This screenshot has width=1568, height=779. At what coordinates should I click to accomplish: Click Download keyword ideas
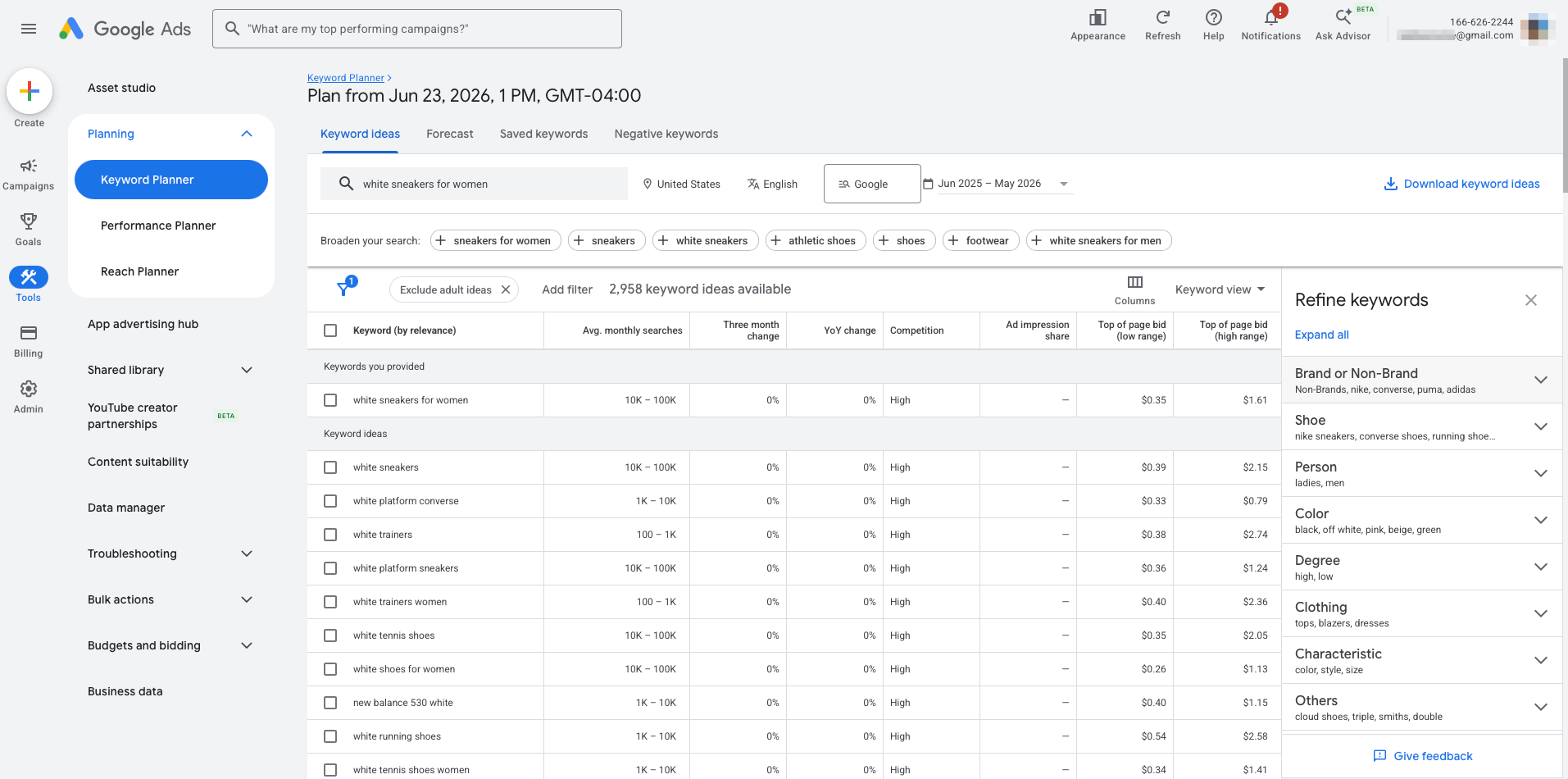click(x=1462, y=184)
